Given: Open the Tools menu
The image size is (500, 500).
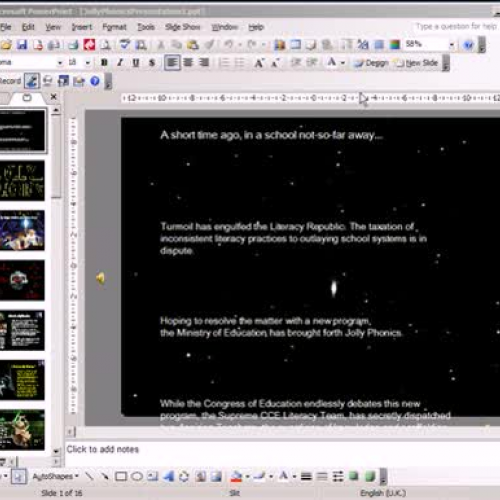Looking at the screenshot, I should (x=146, y=27).
